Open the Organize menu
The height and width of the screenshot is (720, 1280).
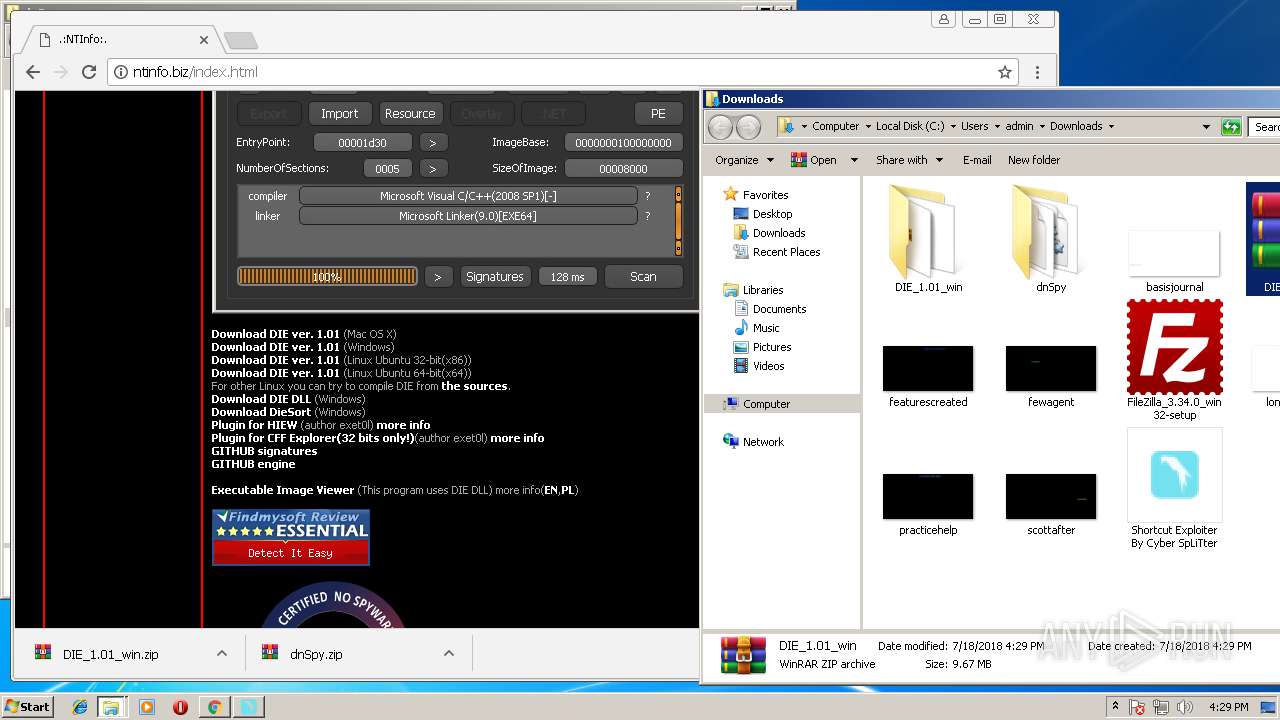(744, 160)
